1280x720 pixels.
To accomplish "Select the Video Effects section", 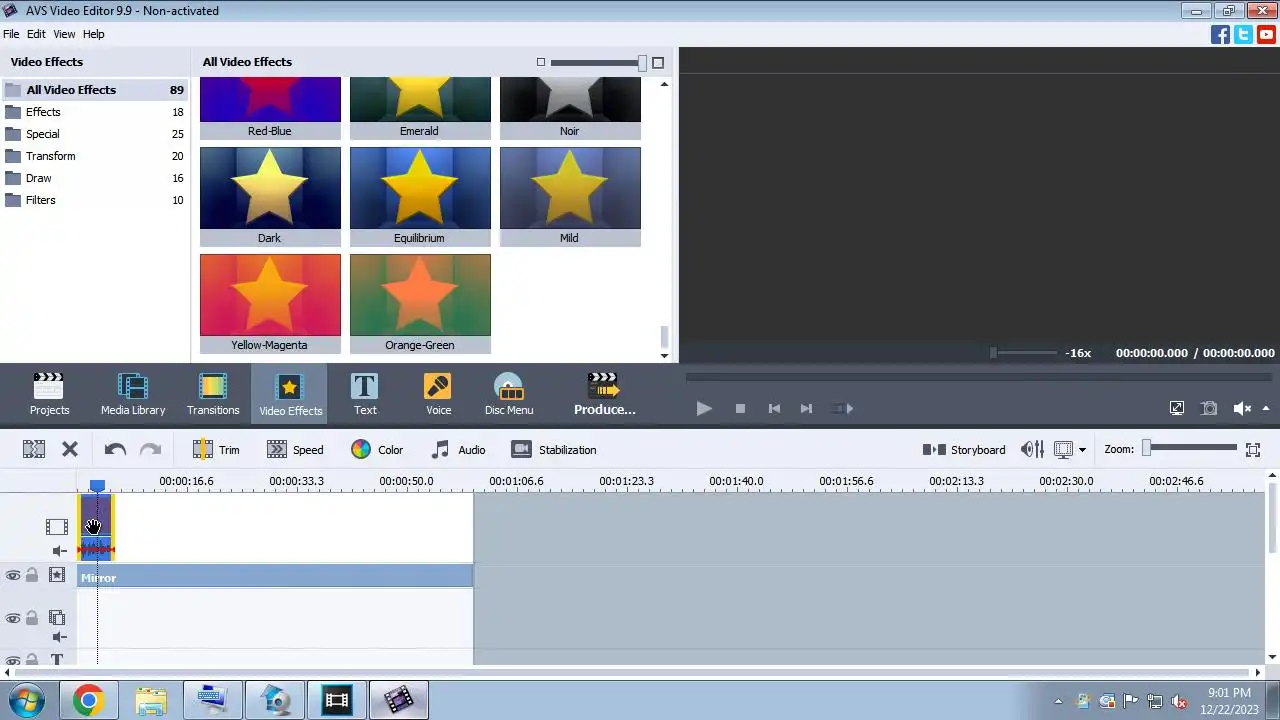I will pos(290,394).
